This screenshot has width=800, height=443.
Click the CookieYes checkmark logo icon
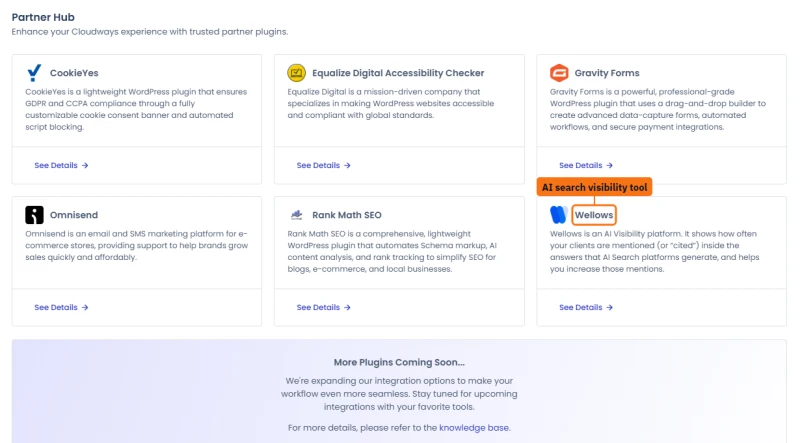tap(34, 73)
